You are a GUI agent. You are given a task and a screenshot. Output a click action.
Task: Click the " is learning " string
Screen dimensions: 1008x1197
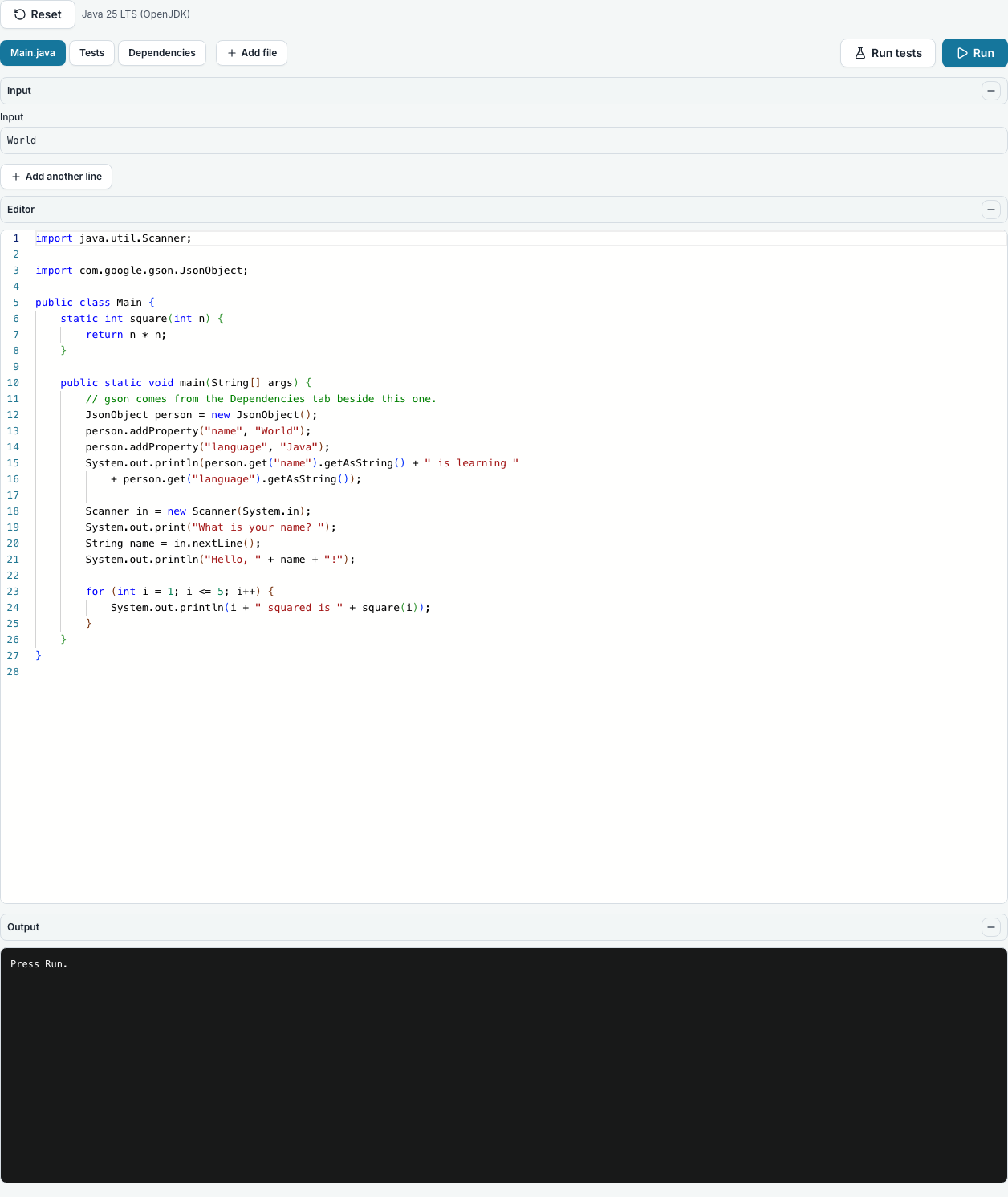[x=472, y=463]
